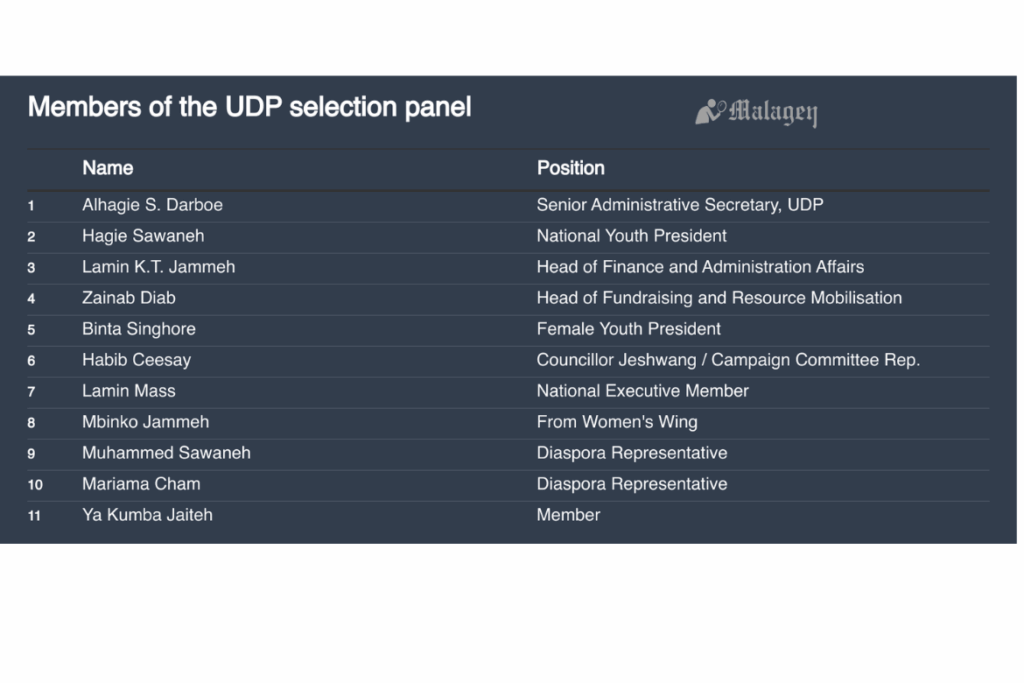This screenshot has width=1024, height=683.
Task: Click the From Women's Wing position
Action: (x=617, y=422)
